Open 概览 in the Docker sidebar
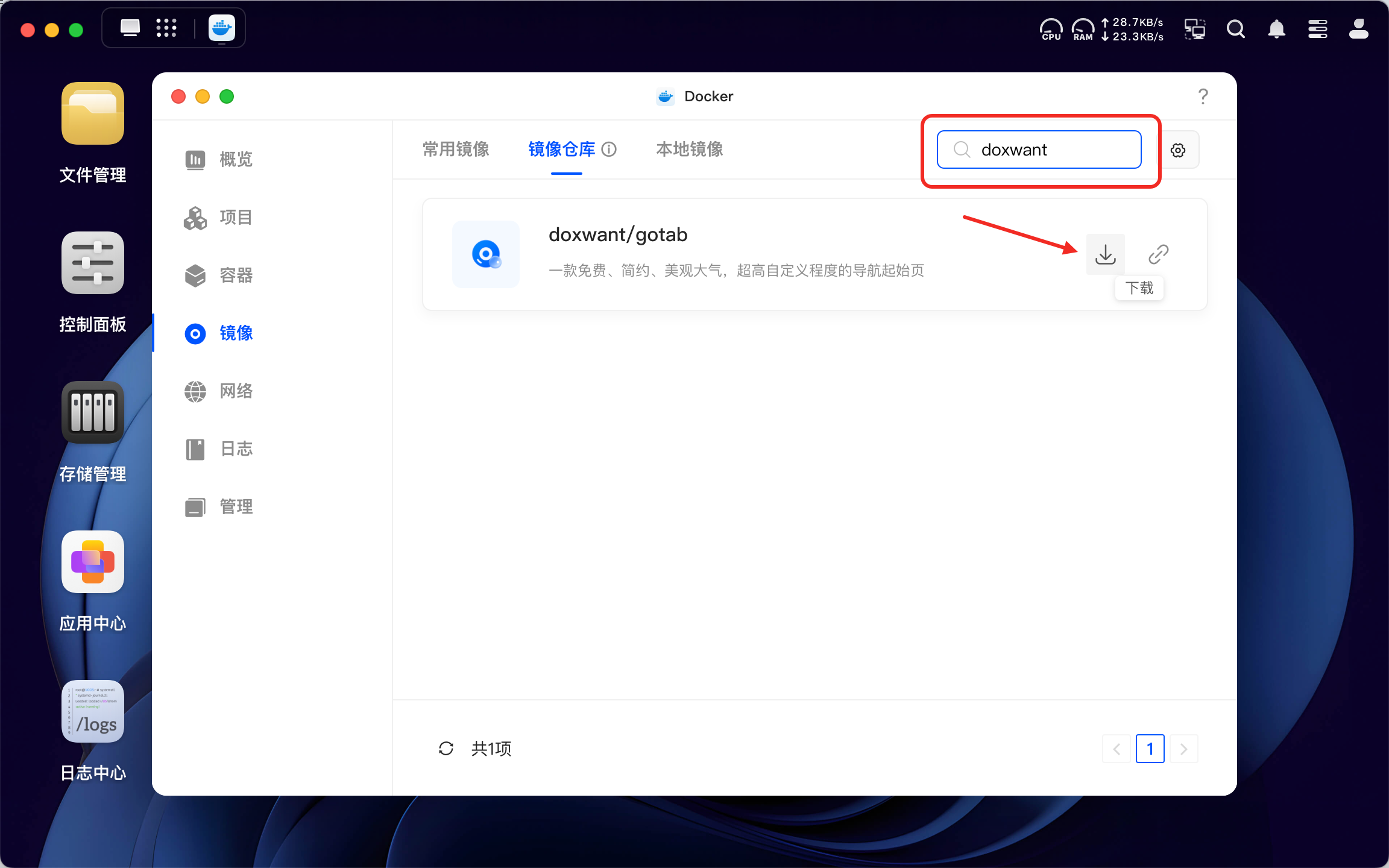 [x=218, y=160]
